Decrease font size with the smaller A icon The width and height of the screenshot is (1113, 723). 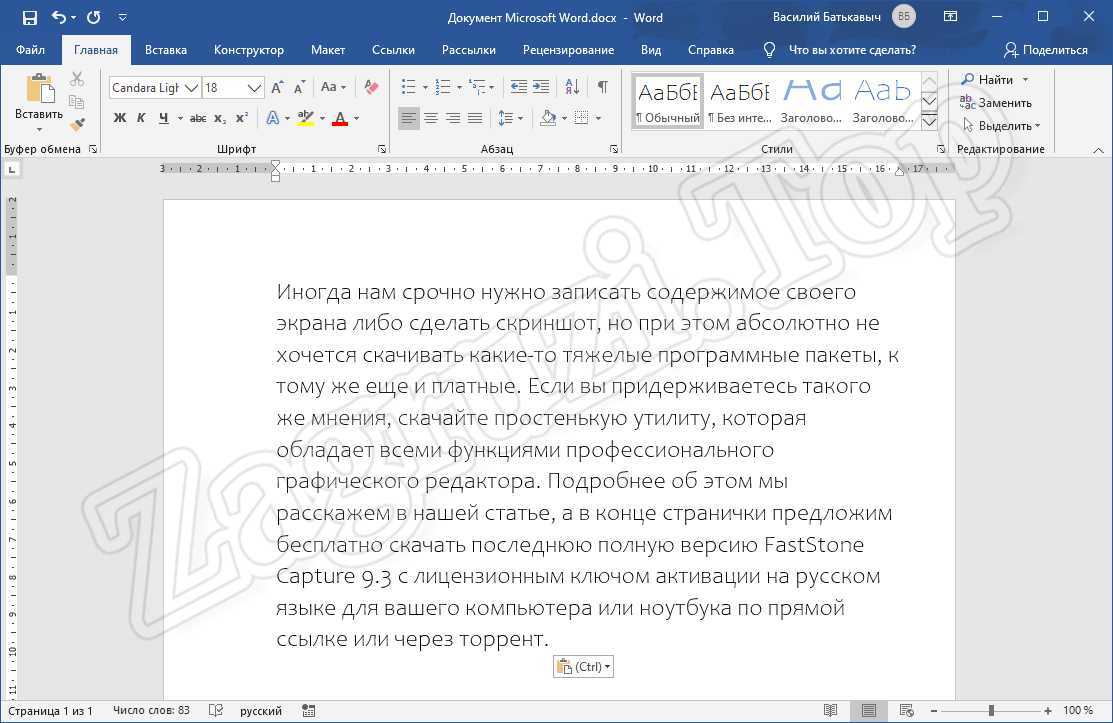(x=300, y=88)
